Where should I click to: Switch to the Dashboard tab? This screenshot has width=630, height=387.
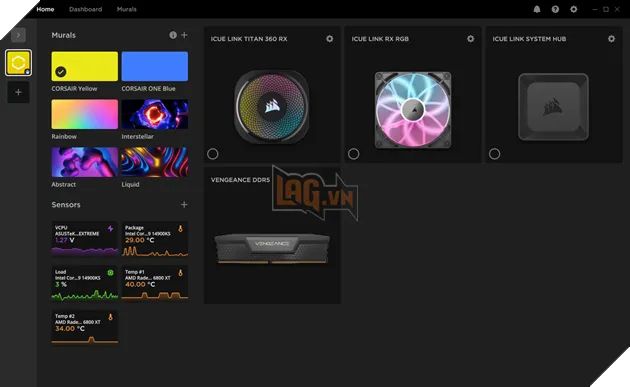(86, 9)
